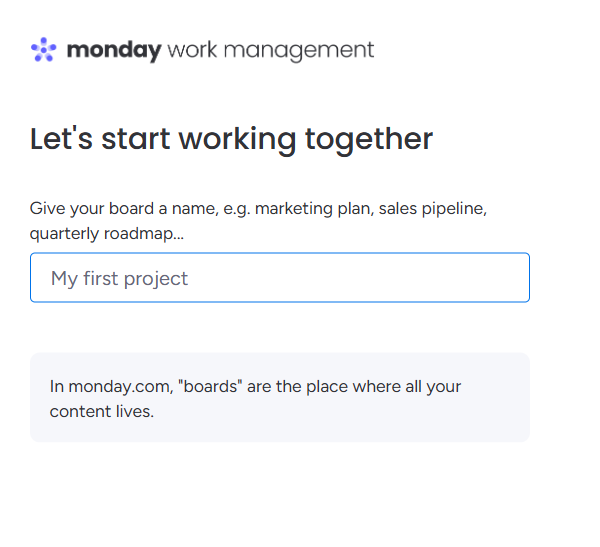The width and height of the screenshot is (600, 547).
Task: Focus the "My first project" board name field
Action: coord(280,278)
